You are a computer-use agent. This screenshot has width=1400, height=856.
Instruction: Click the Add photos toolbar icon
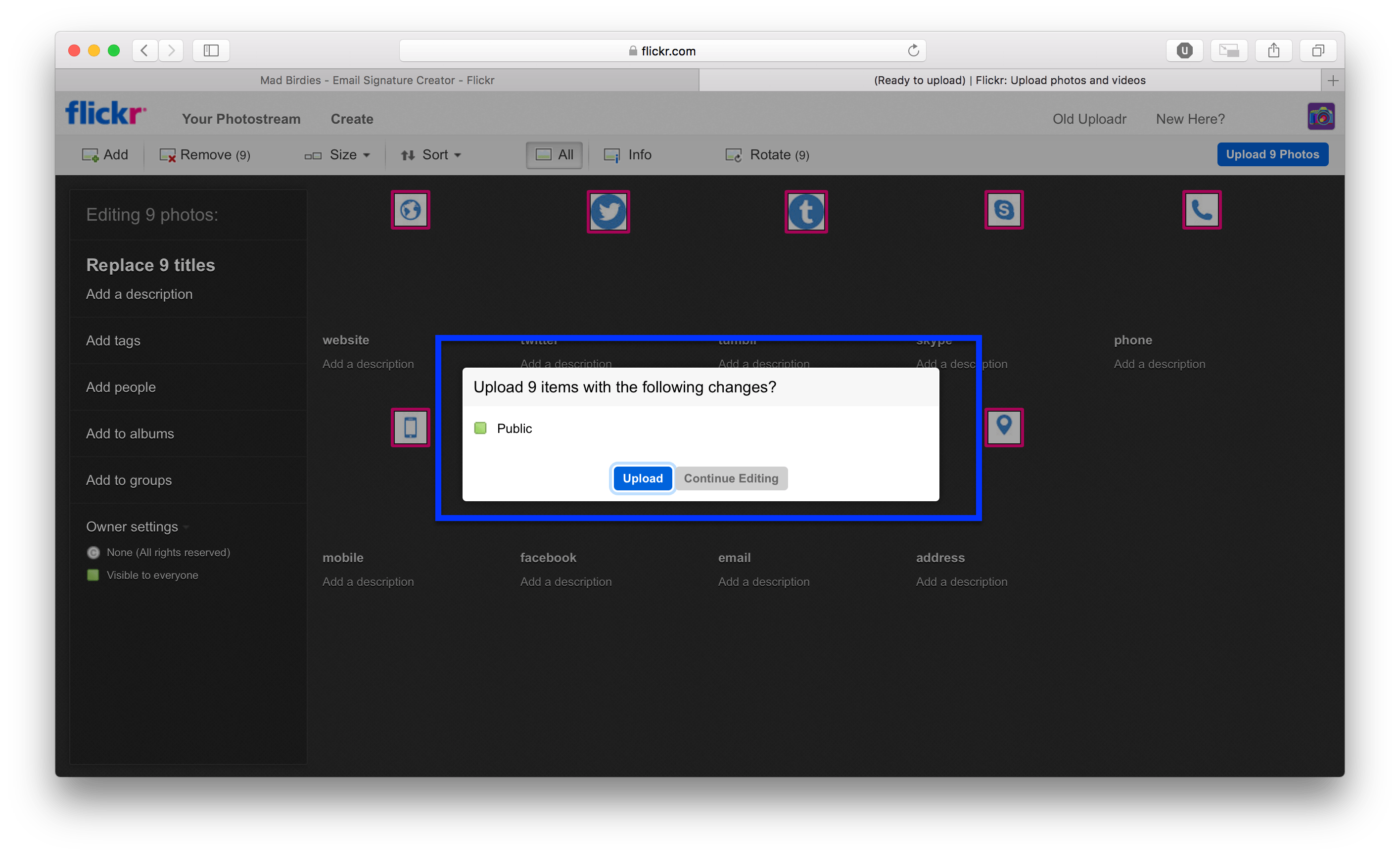click(105, 154)
